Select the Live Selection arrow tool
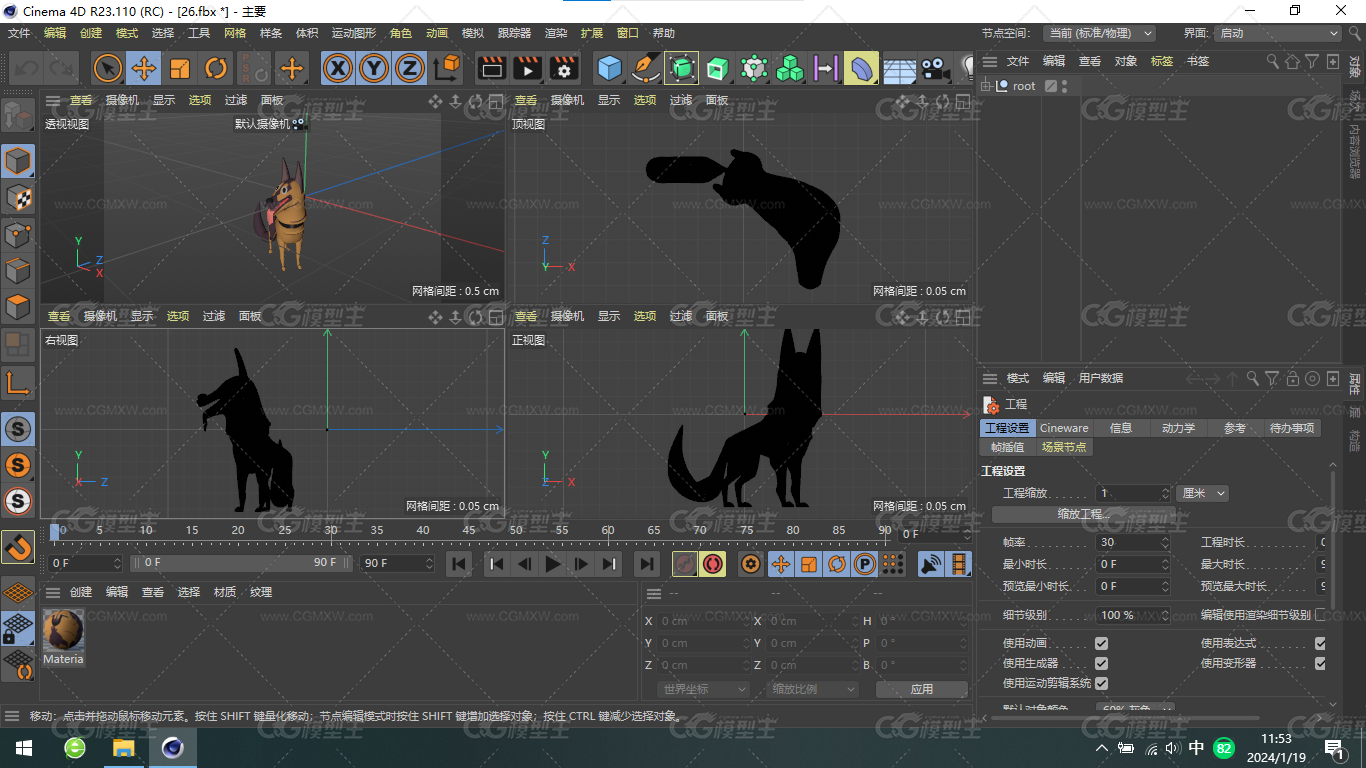Image resolution: width=1366 pixels, height=768 pixels. (x=108, y=68)
